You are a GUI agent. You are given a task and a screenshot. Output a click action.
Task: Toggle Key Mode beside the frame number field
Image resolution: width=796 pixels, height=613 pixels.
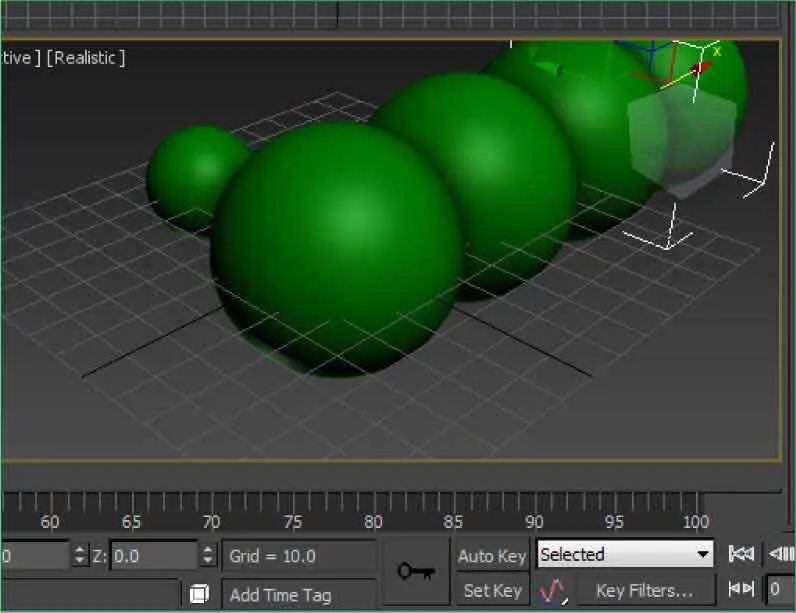click(741, 589)
